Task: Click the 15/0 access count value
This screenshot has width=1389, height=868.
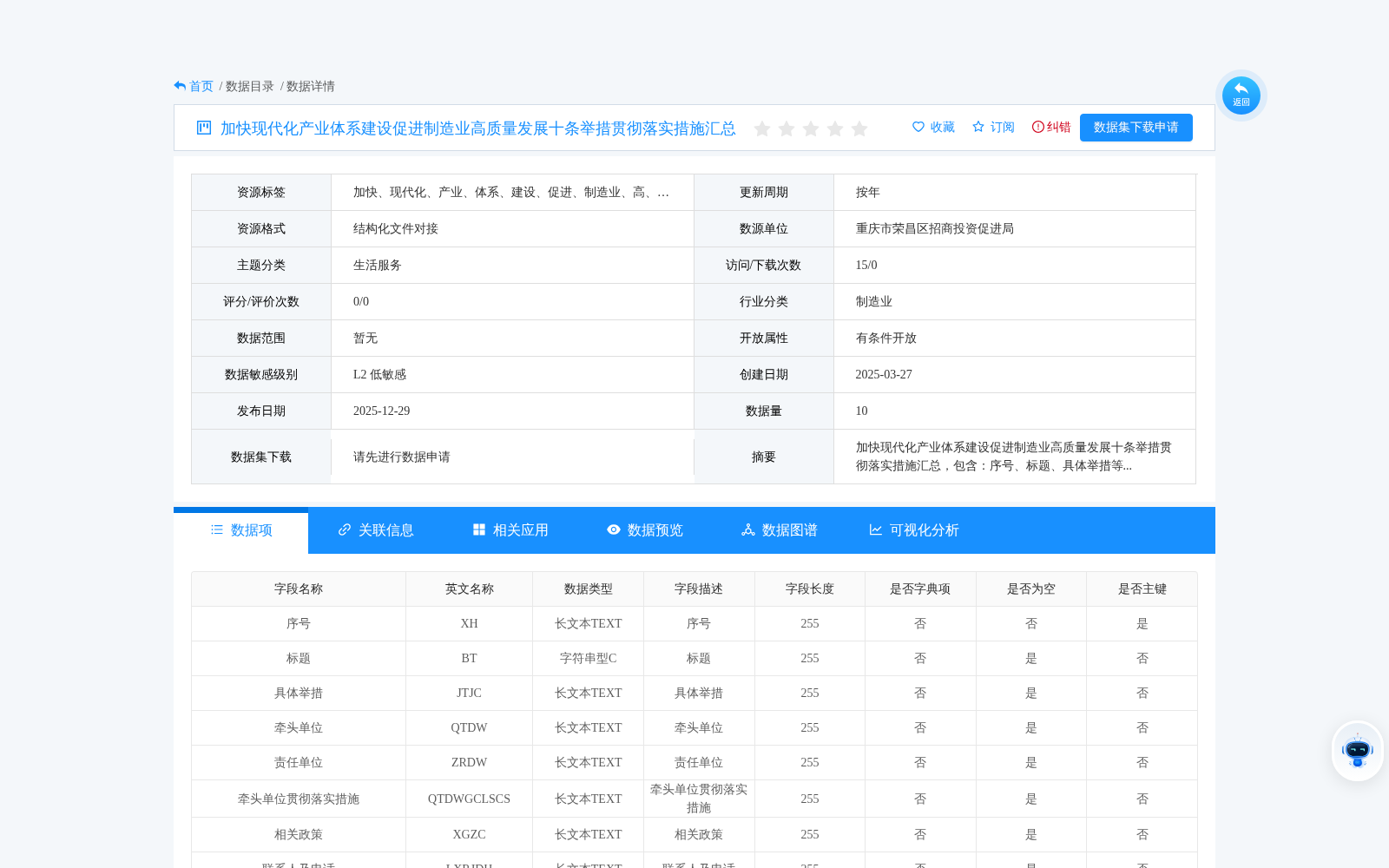Action: pyautogui.click(x=866, y=266)
